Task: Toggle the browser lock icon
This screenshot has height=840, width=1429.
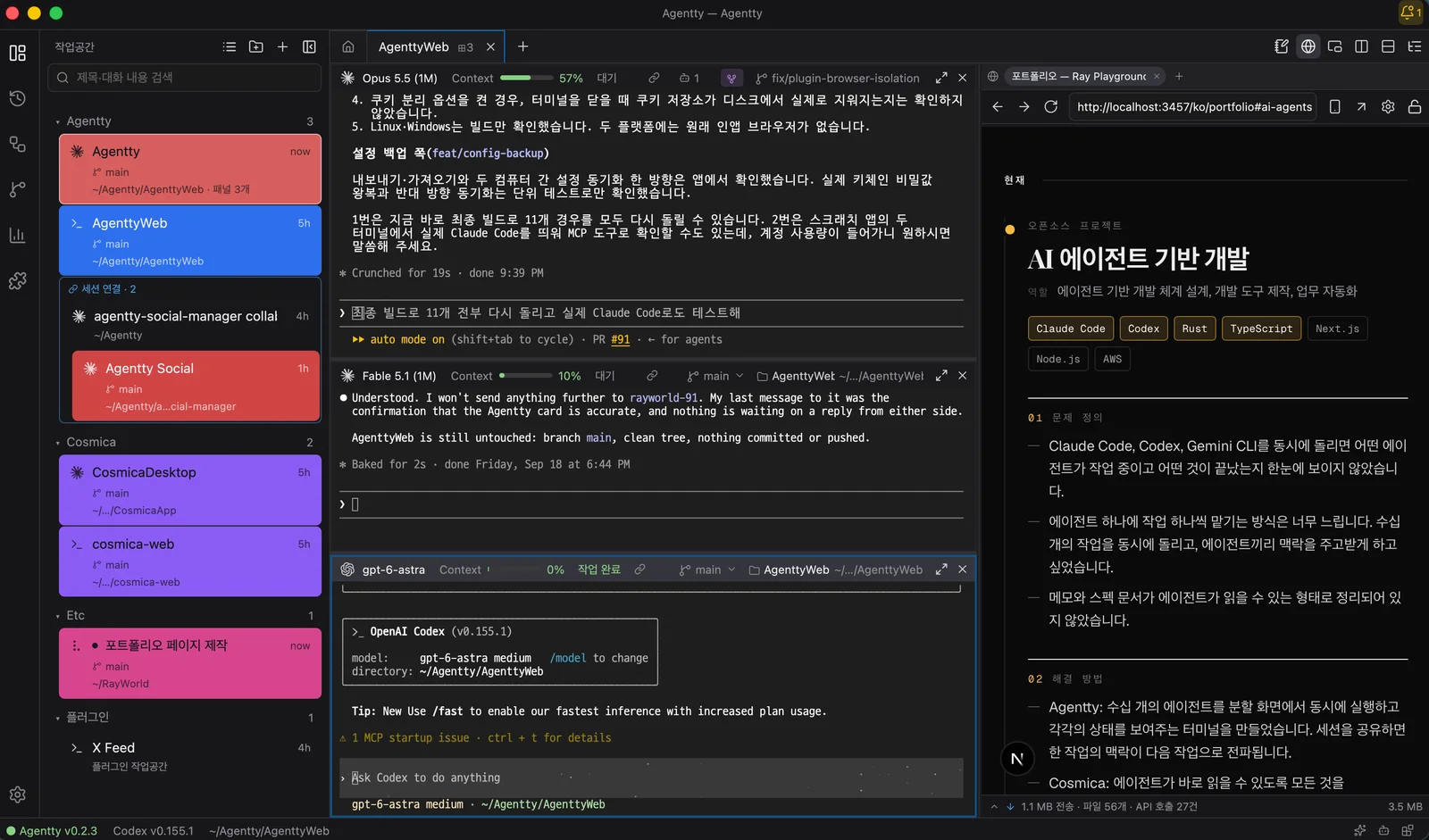Action: click(x=1415, y=106)
